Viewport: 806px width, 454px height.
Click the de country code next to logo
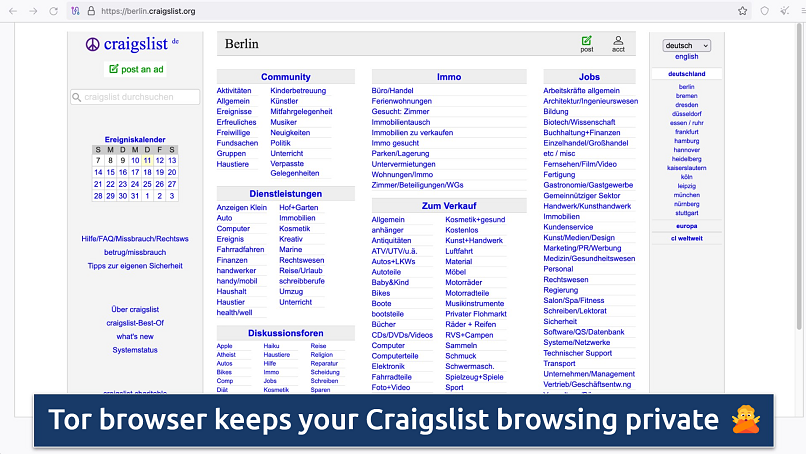click(175, 41)
